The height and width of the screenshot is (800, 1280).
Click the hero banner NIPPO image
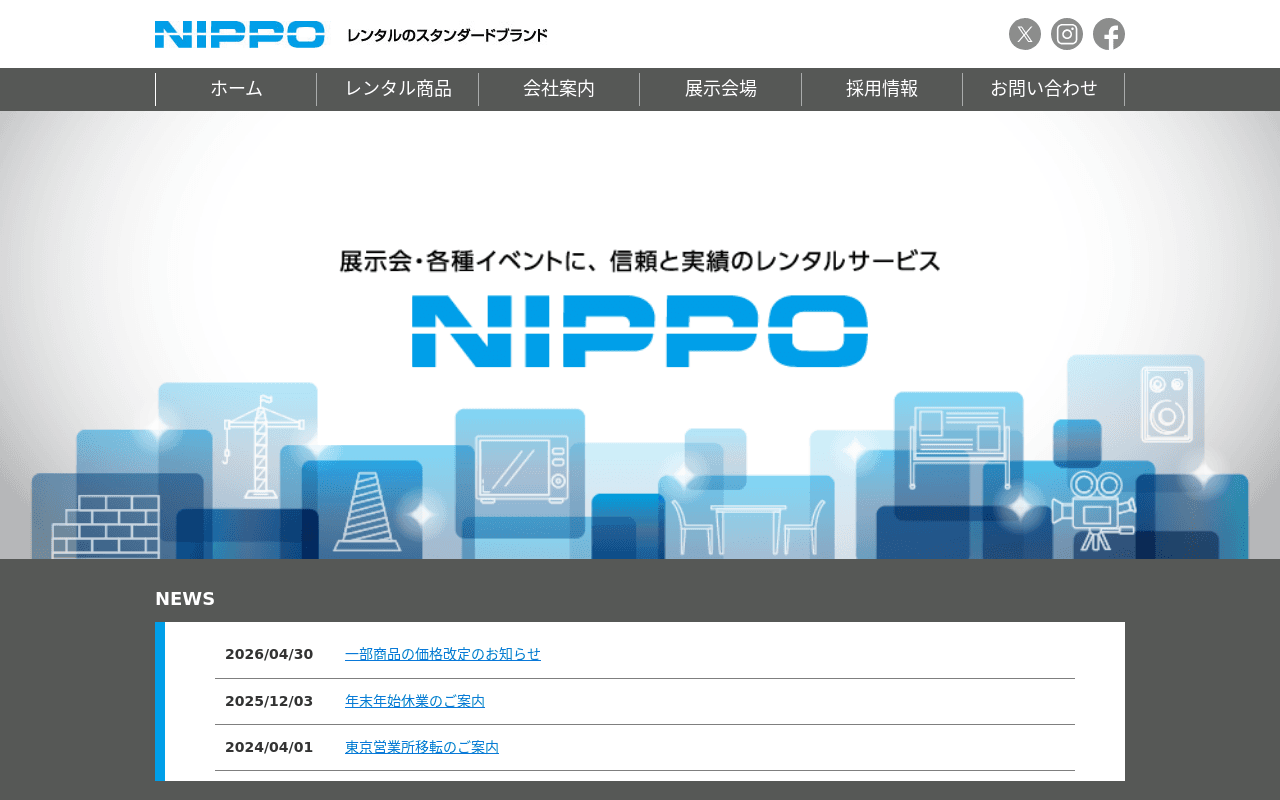[640, 335]
